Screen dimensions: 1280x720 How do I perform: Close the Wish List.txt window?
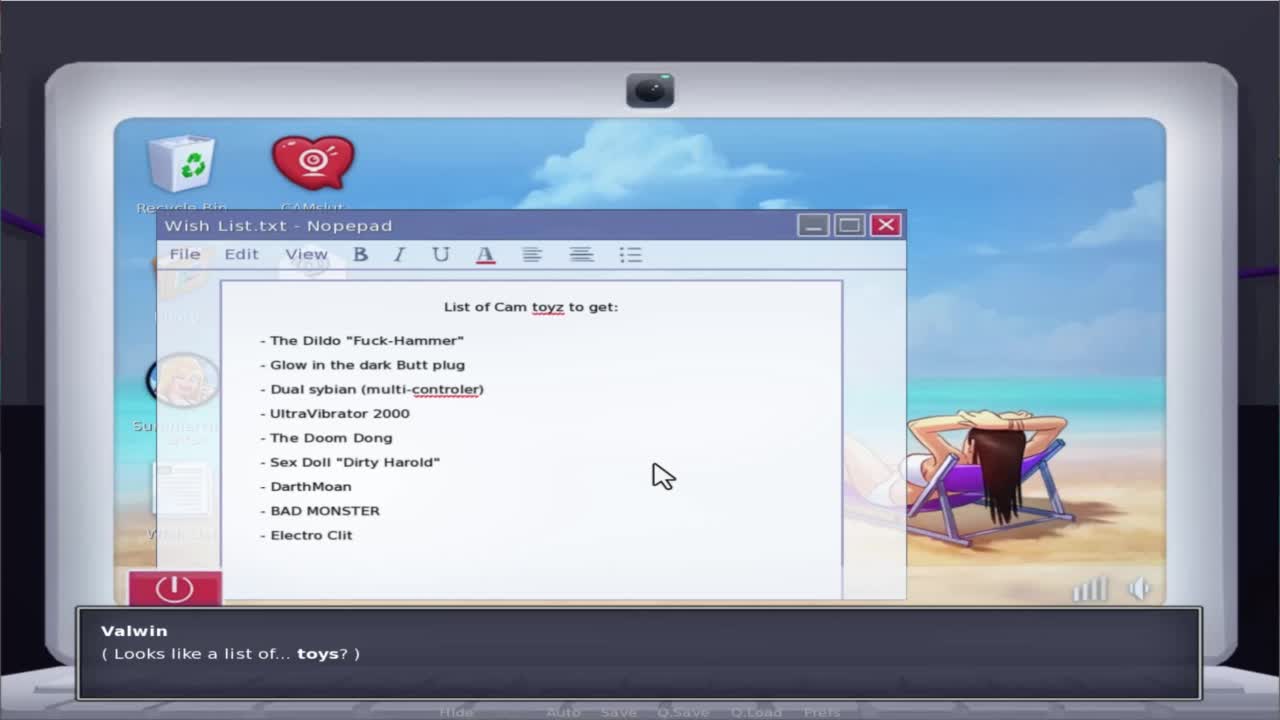click(885, 225)
